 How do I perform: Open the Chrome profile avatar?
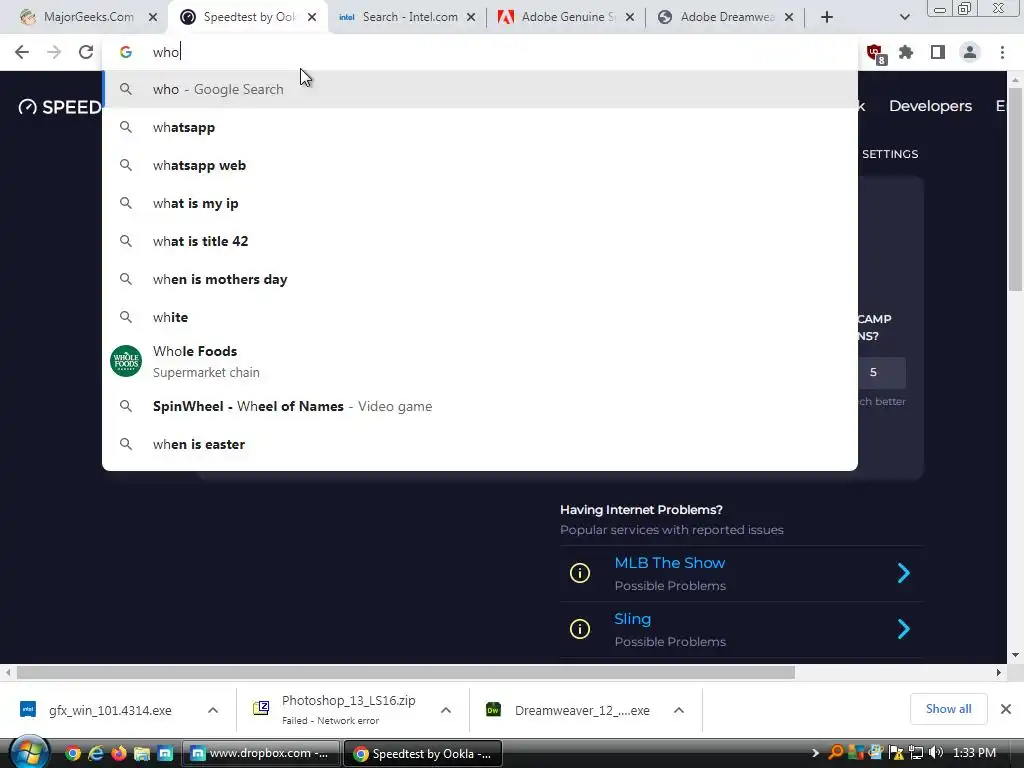tap(970, 52)
